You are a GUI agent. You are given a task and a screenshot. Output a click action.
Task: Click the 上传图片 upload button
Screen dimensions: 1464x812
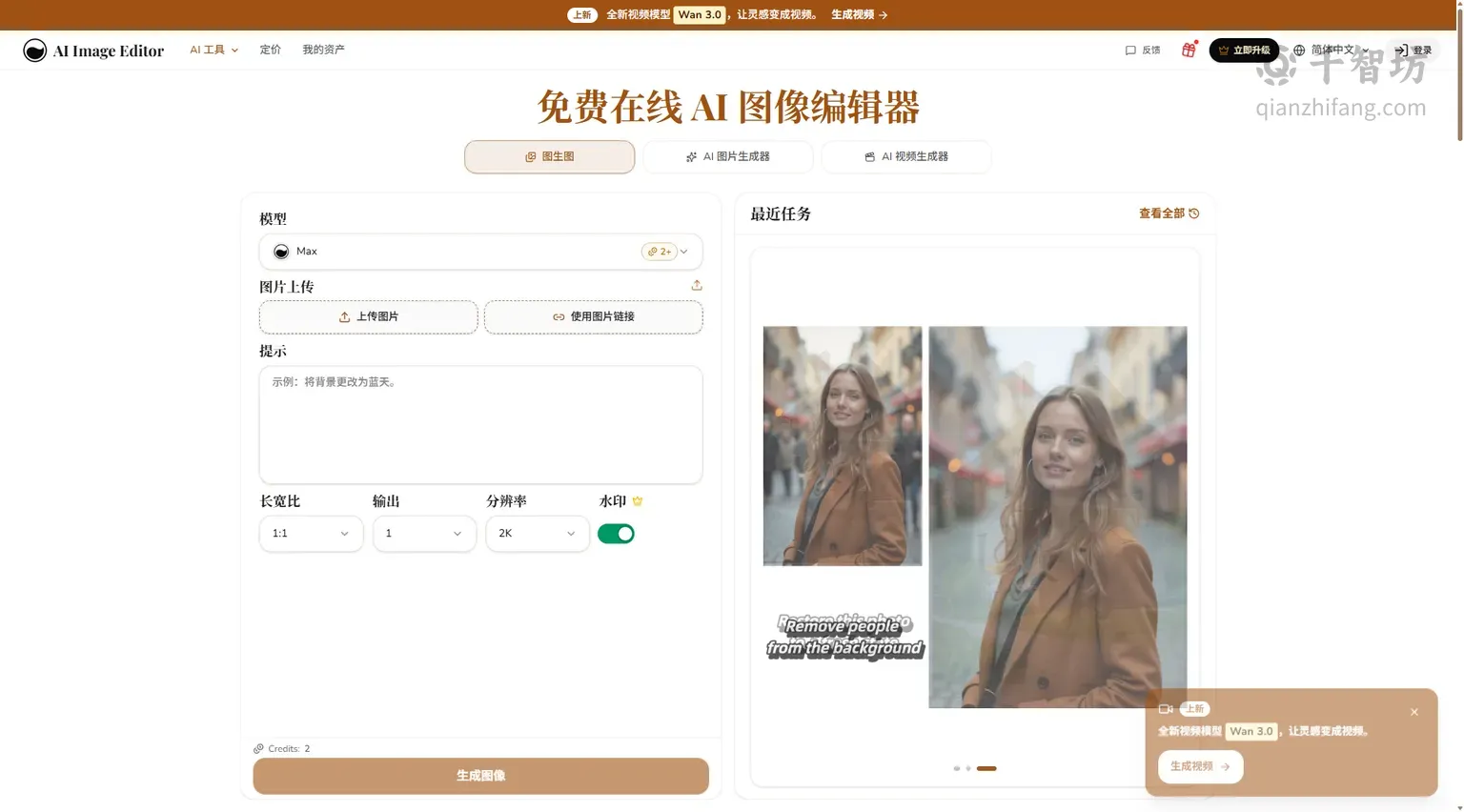pyautogui.click(x=368, y=317)
